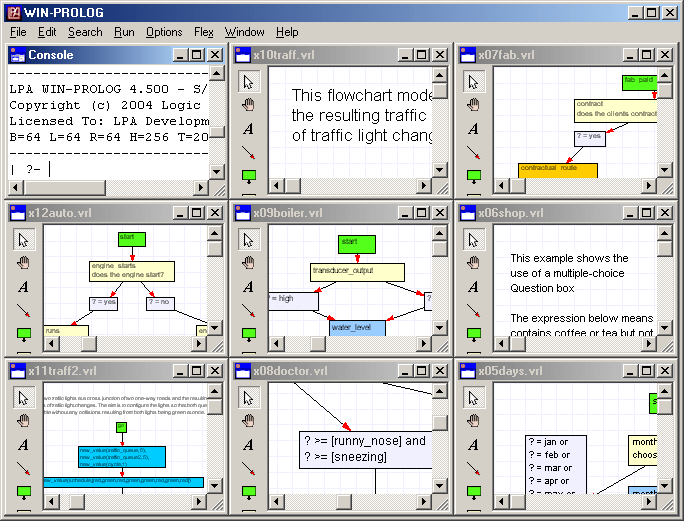
Task: Click scroll-right arrow in Console window
Action: pos(200,188)
